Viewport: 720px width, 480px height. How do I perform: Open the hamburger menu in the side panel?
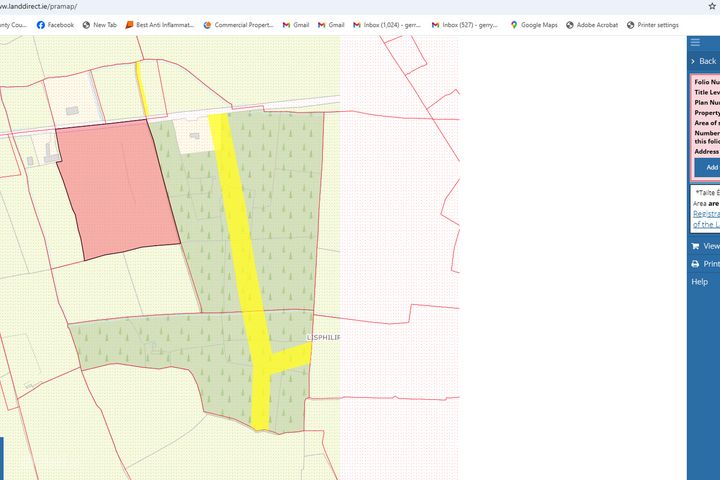695,42
